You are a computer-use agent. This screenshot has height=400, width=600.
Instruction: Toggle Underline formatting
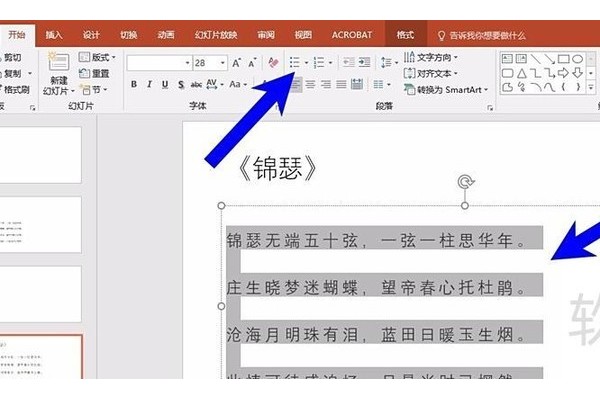click(x=165, y=84)
